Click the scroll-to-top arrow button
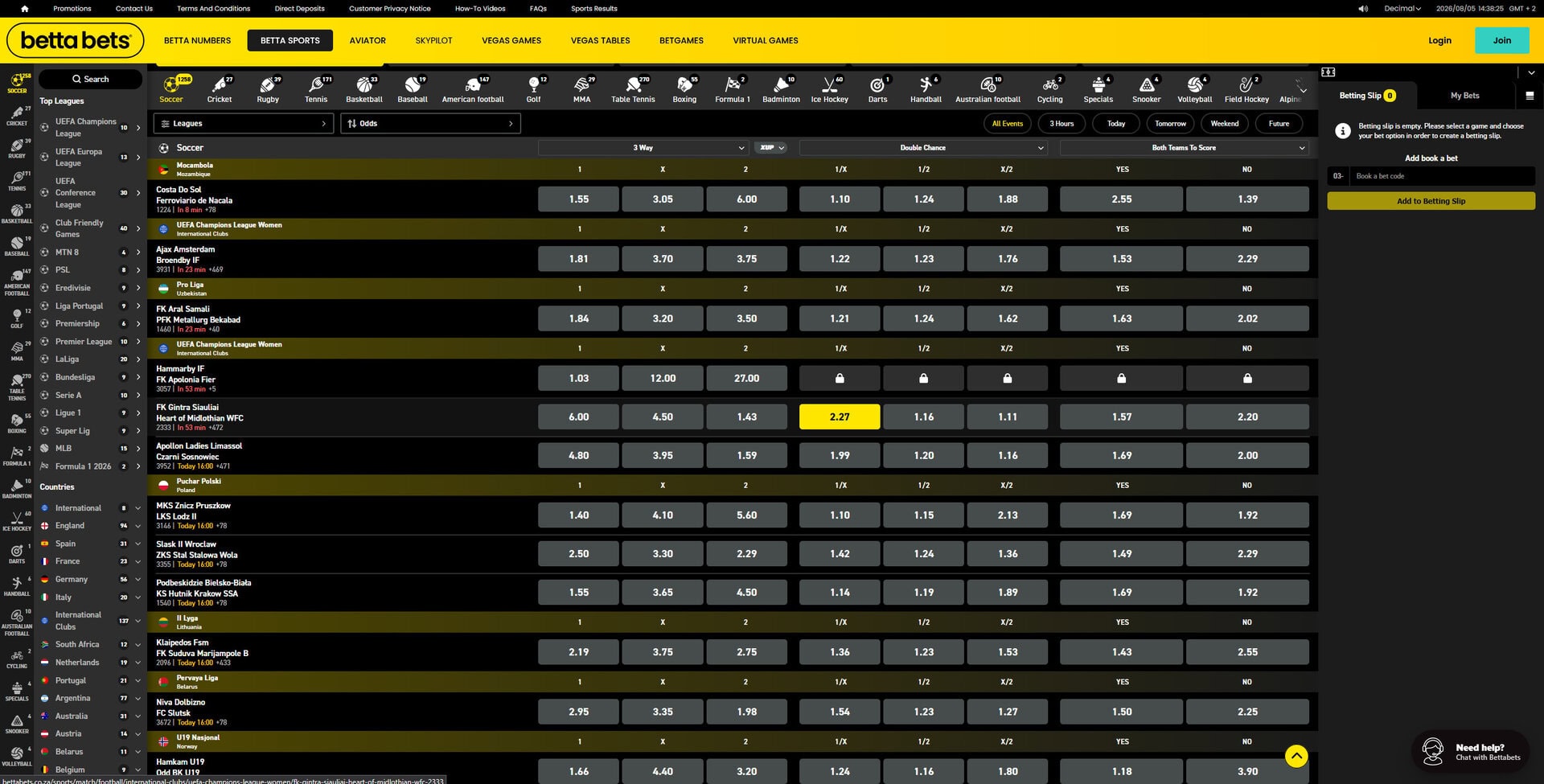 point(1296,756)
